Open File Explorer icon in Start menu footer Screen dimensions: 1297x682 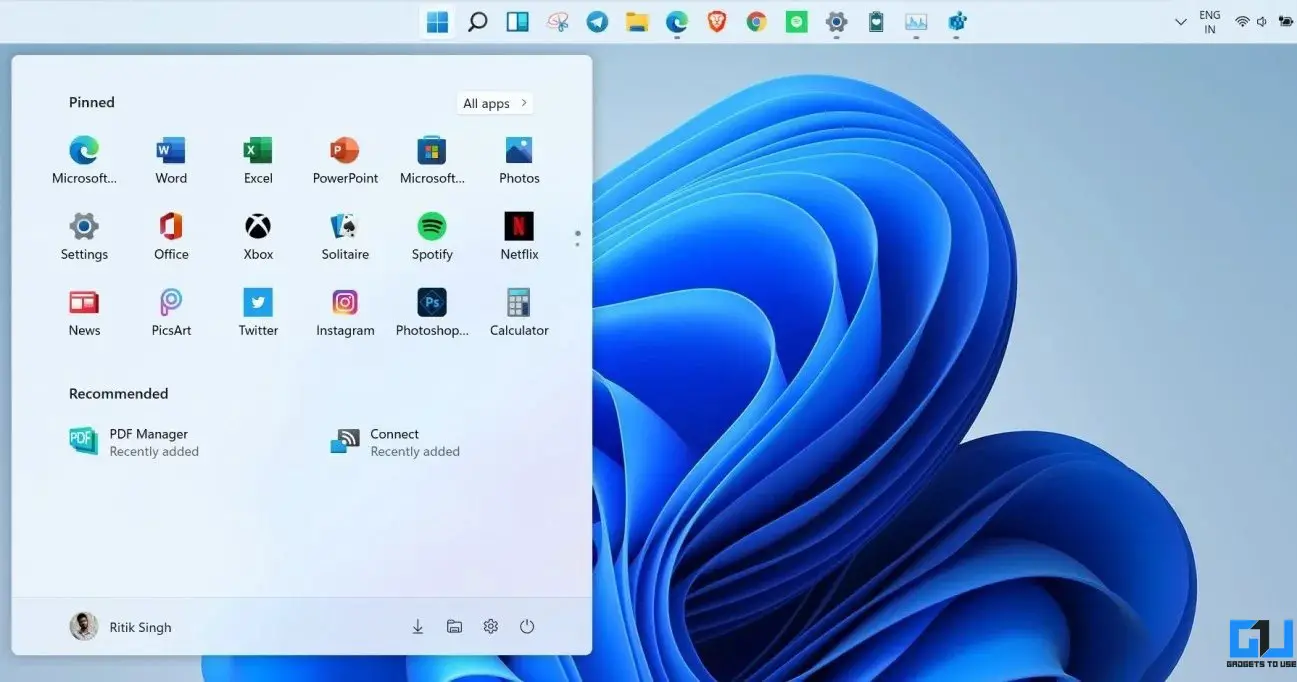[454, 627]
